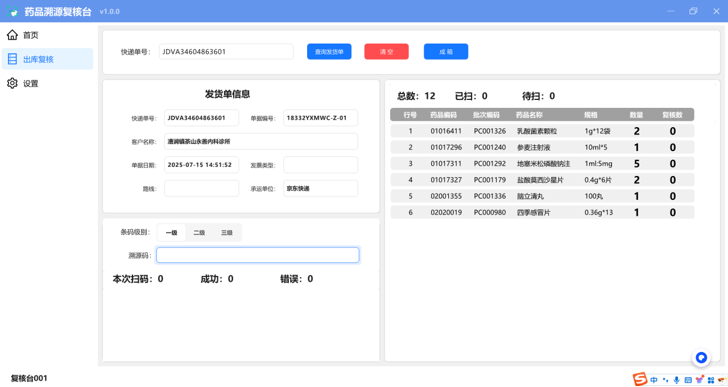The image size is (728, 387).
Task: Click specification 10ml*5 cell
Action: (x=596, y=148)
